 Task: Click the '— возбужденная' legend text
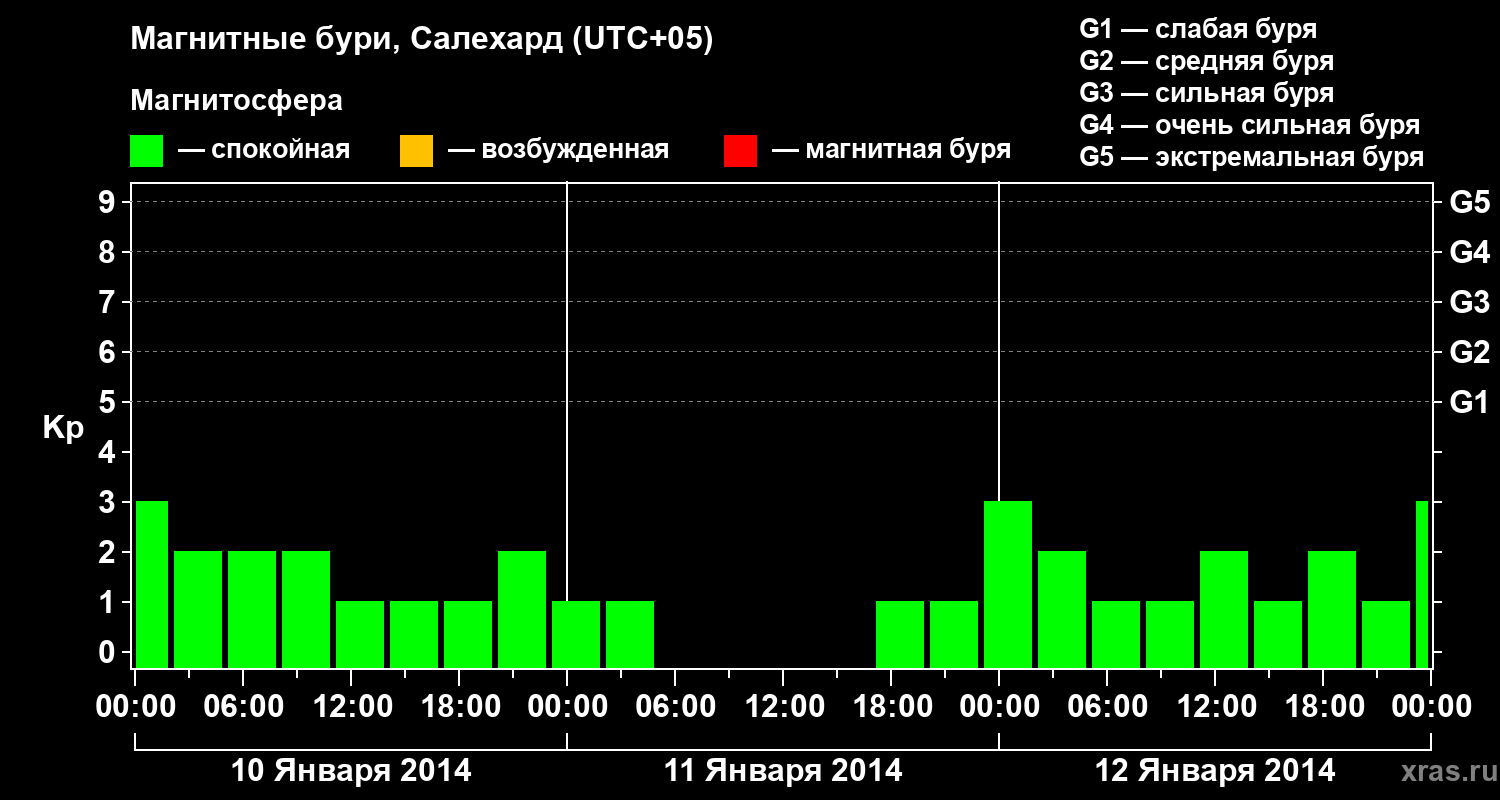pyautogui.click(x=558, y=151)
